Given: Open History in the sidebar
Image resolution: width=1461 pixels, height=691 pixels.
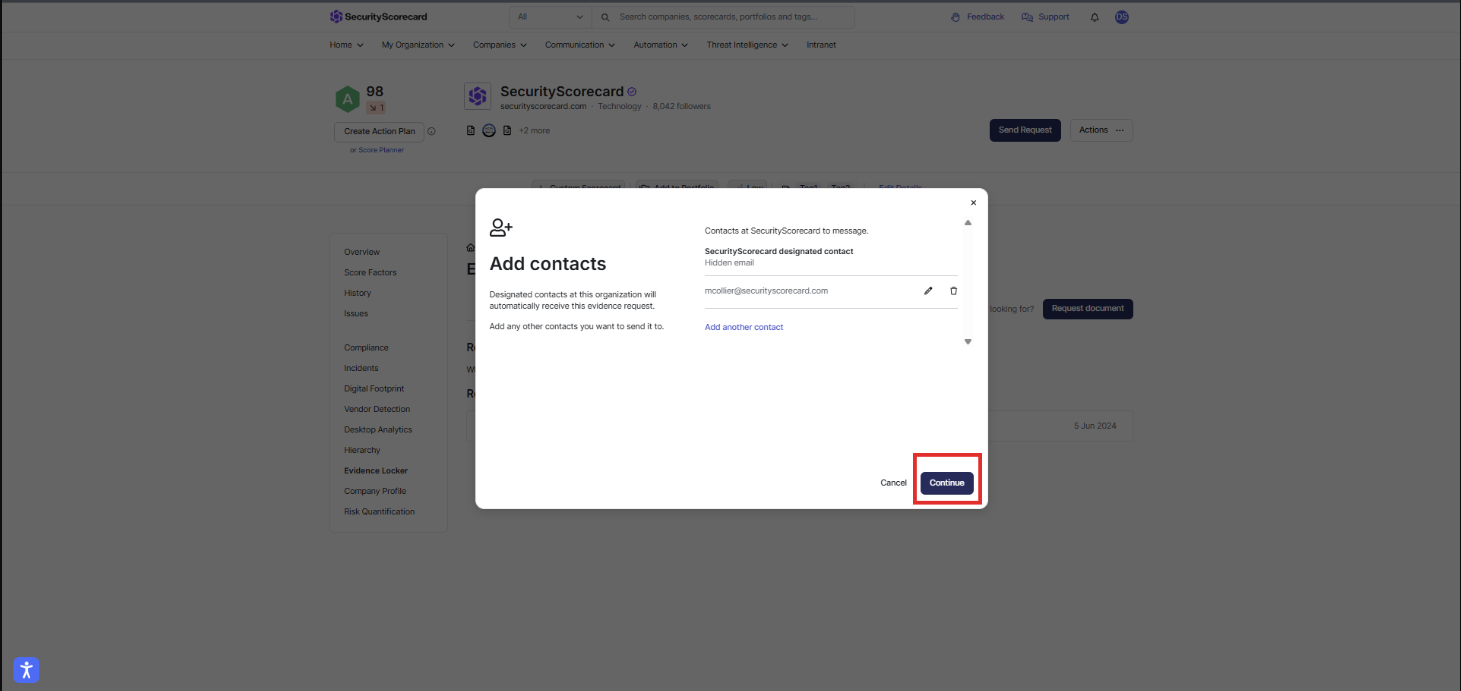Looking at the screenshot, I should (x=357, y=293).
